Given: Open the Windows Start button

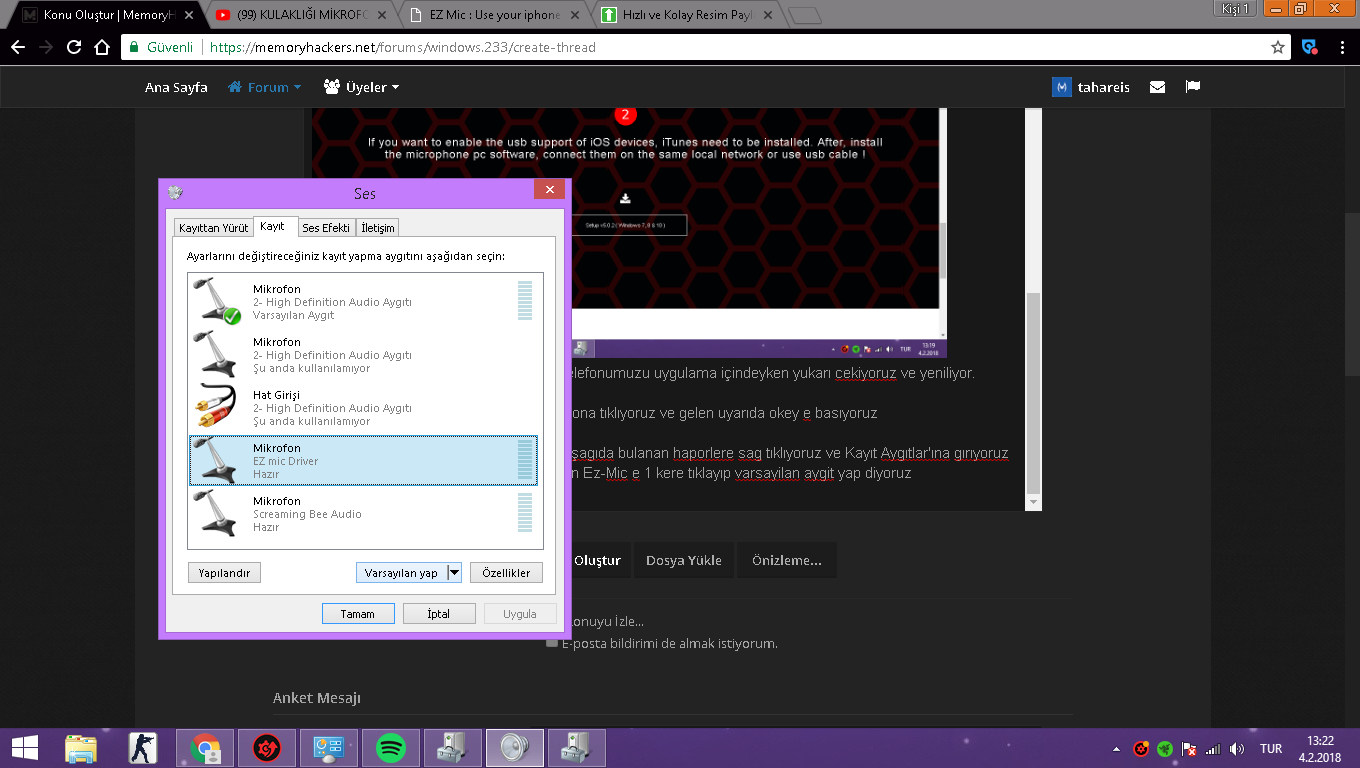Looking at the screenshot, I should coord(25,748).
